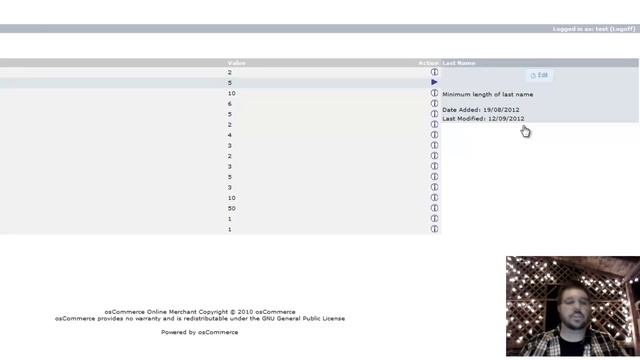This screenshot has width=640, height=360.
Task: Click the osCommerce copyright footer line
Action: [200, 312]
